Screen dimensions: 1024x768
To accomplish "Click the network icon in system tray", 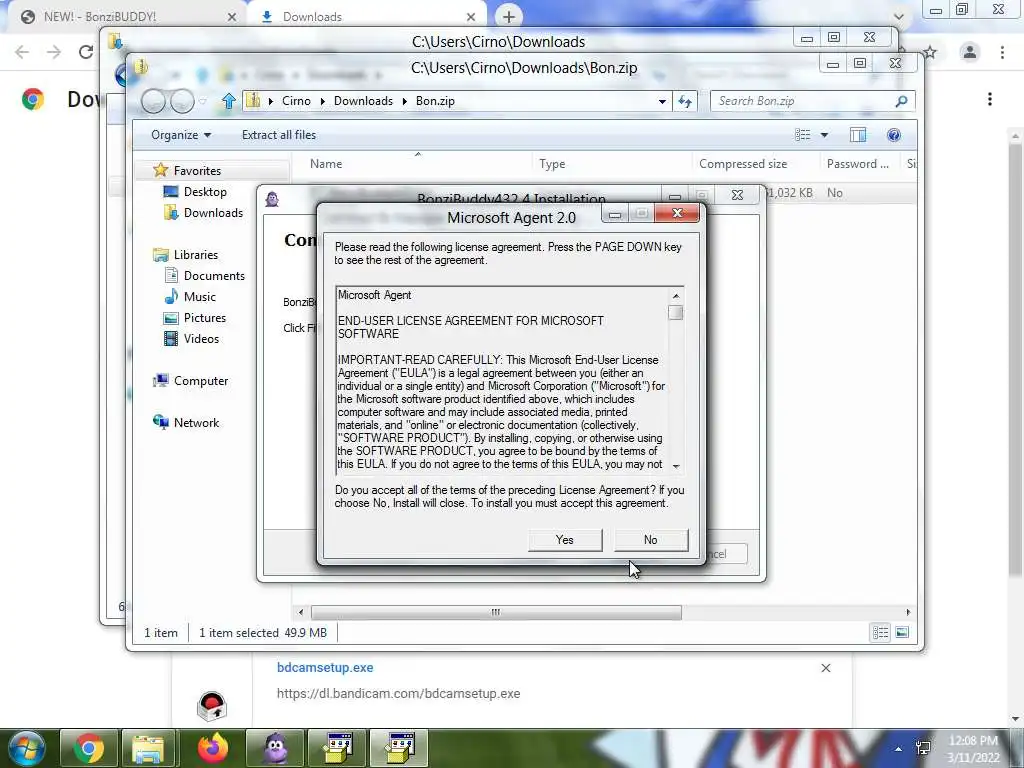I will [923, 748].
